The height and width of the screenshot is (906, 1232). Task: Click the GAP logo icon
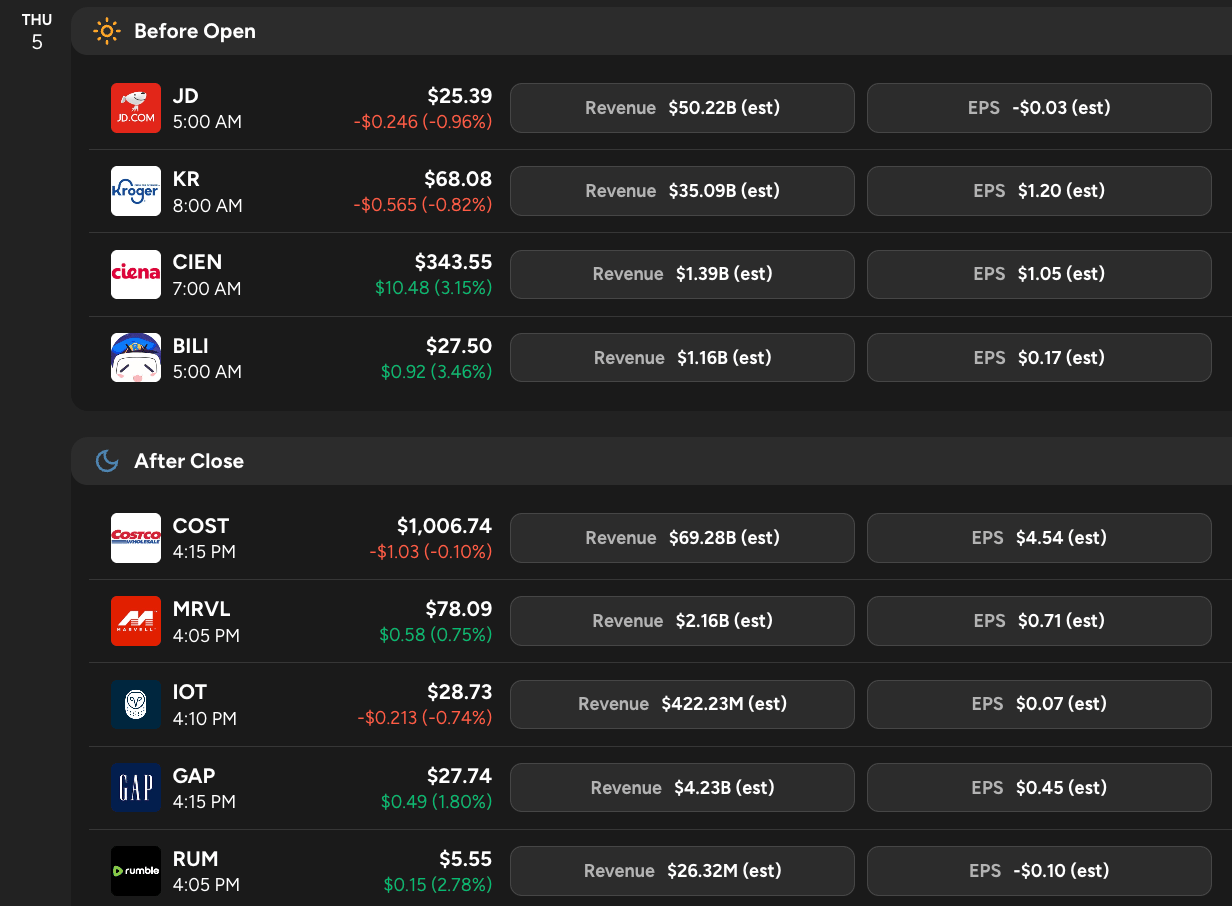[136, 788]
